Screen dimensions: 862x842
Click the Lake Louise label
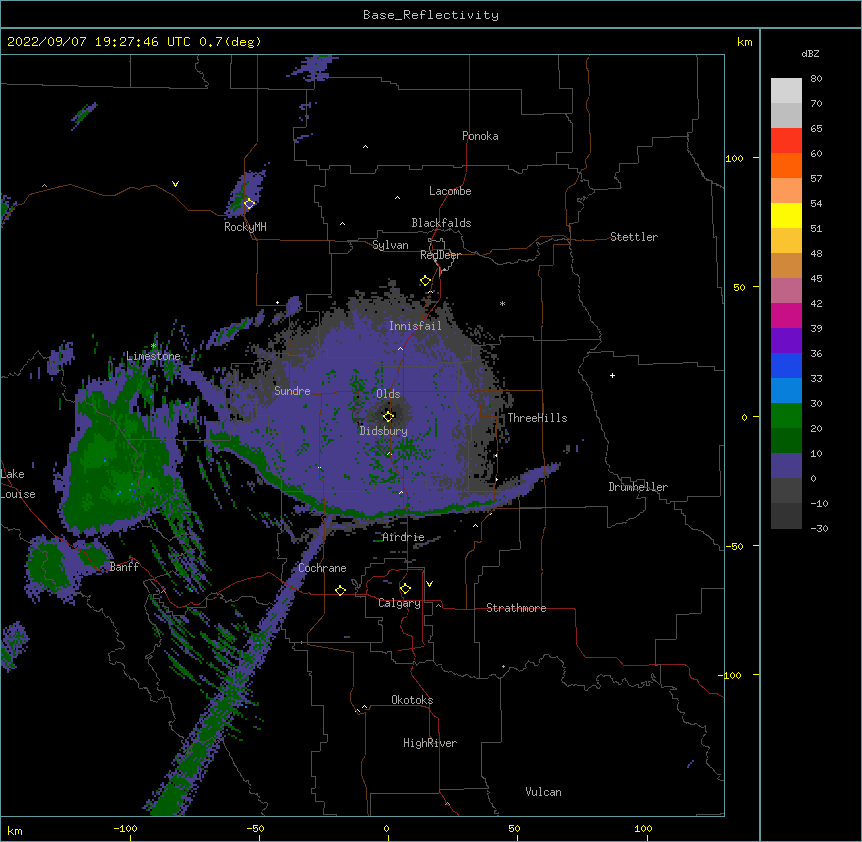[18, 484]
